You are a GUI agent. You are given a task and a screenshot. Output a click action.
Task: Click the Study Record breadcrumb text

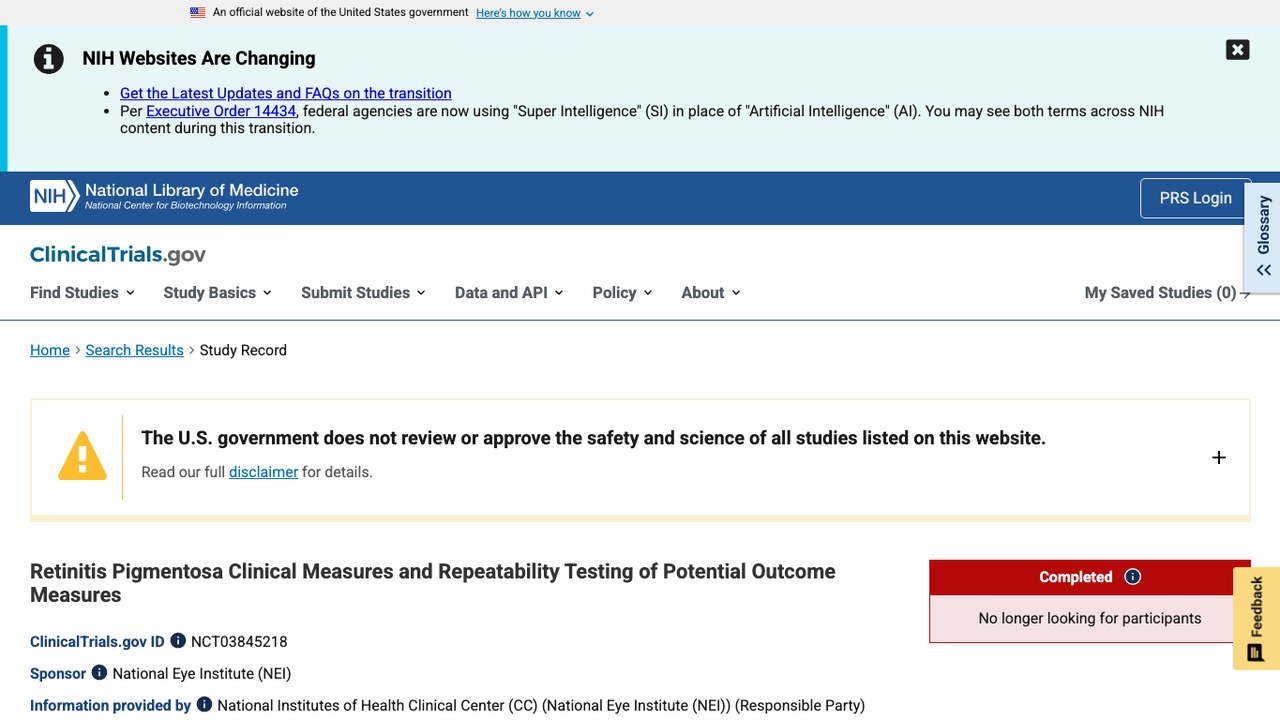tap(243, 350)
